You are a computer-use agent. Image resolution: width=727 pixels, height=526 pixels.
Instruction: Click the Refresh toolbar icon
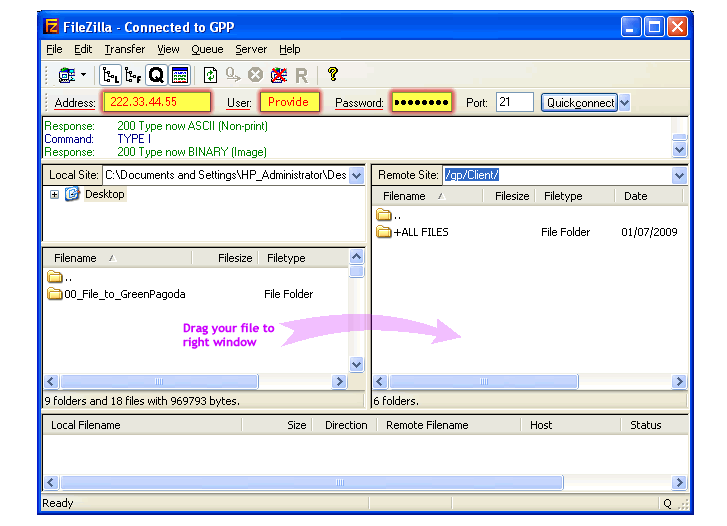(210, 75)
